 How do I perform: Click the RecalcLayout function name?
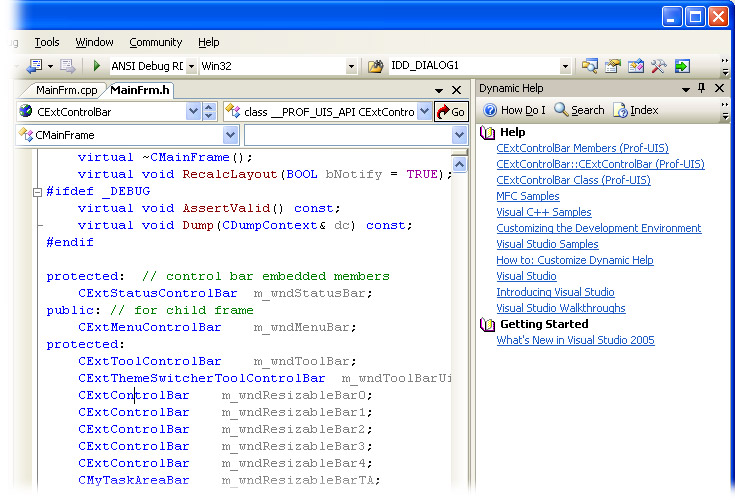coord(230,174)
